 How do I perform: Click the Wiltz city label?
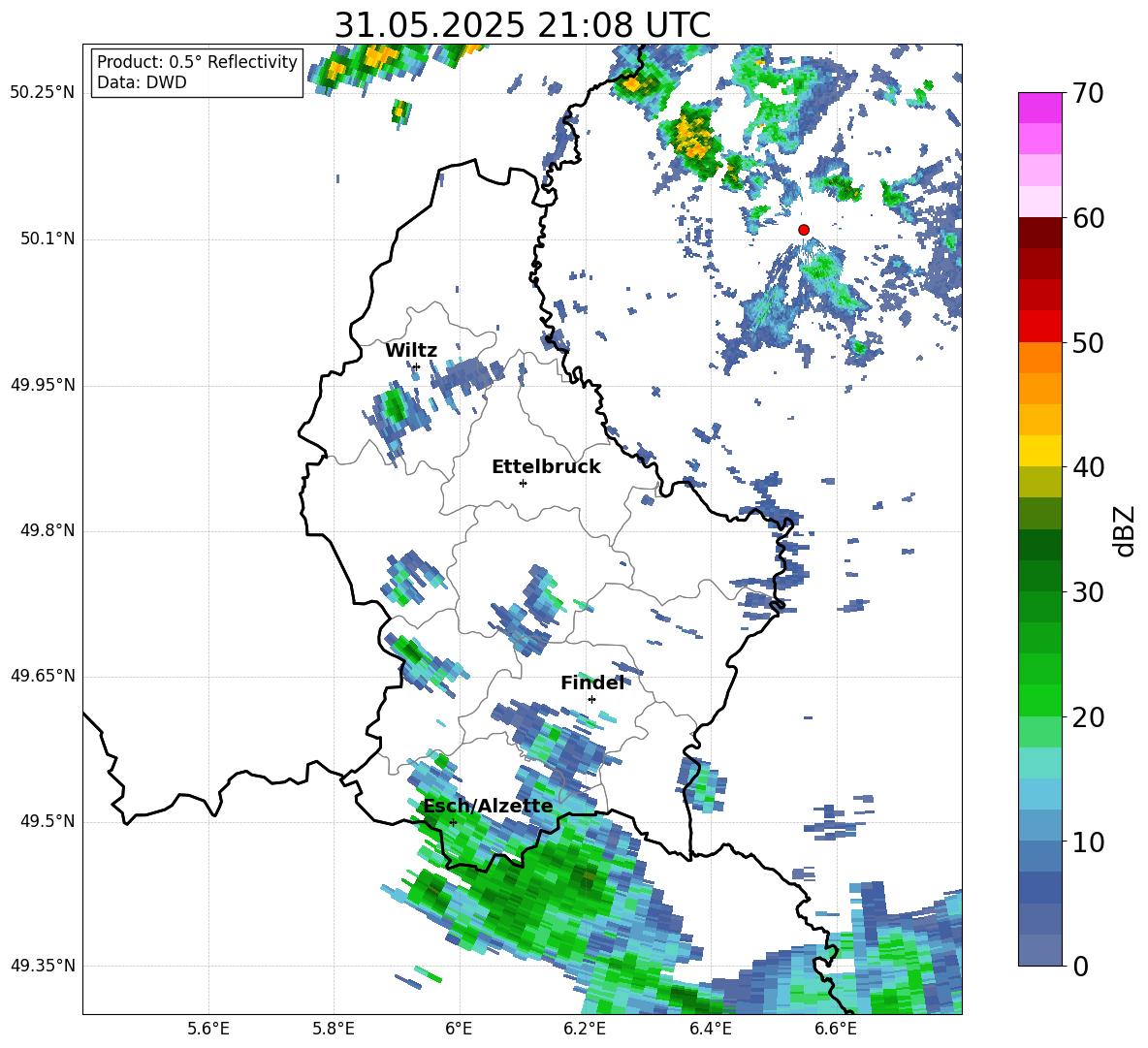coord(411,351)
